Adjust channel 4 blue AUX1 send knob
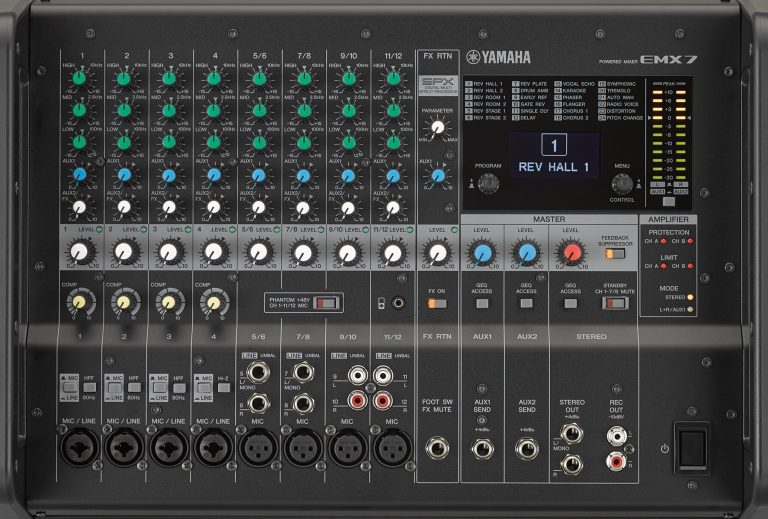Image resolution: width=768 pixels, height=519 pixels. coord(214,175)
